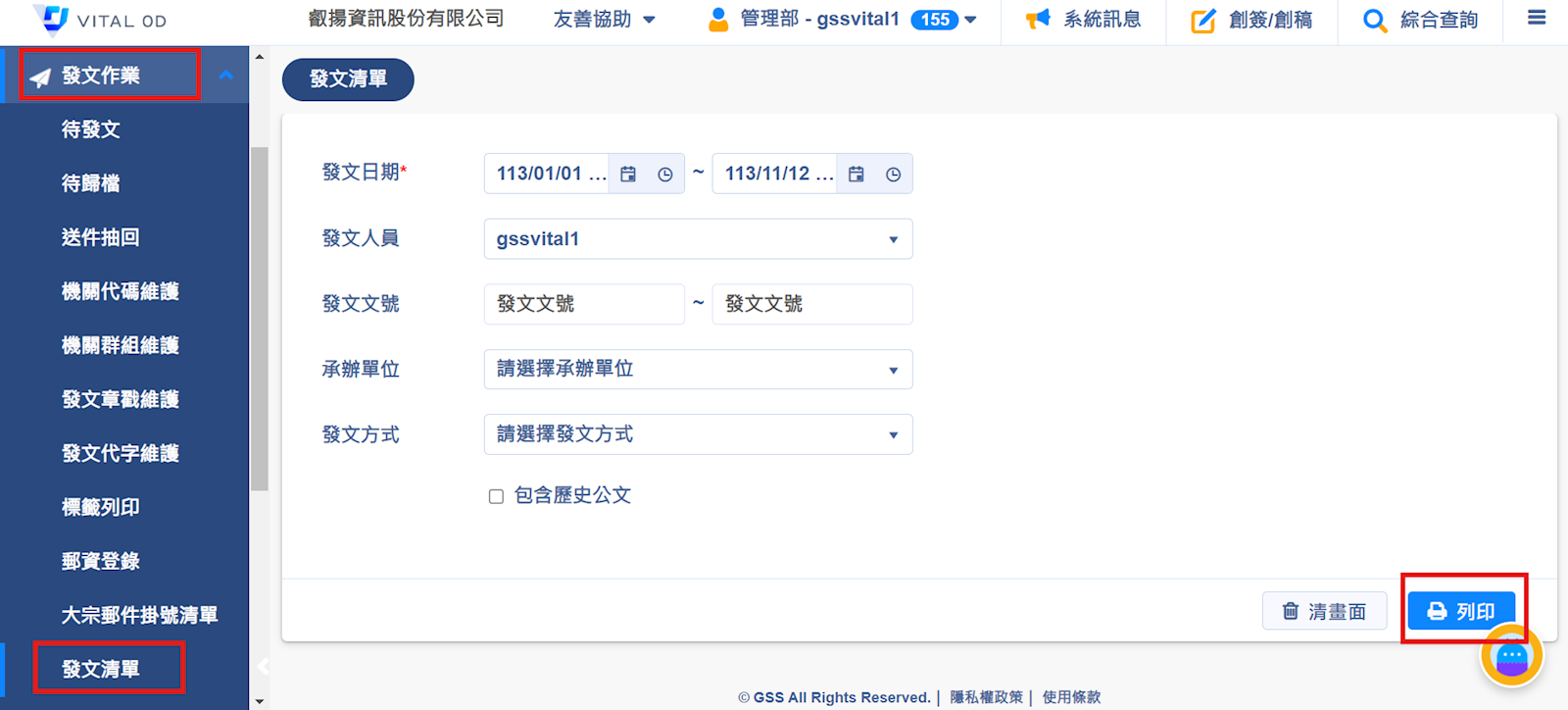The height and width of the screenshot is (710, 1568).
Task: Open 待發文 in the sidebar
Action: pyautogui.click(x=91, y=129)
